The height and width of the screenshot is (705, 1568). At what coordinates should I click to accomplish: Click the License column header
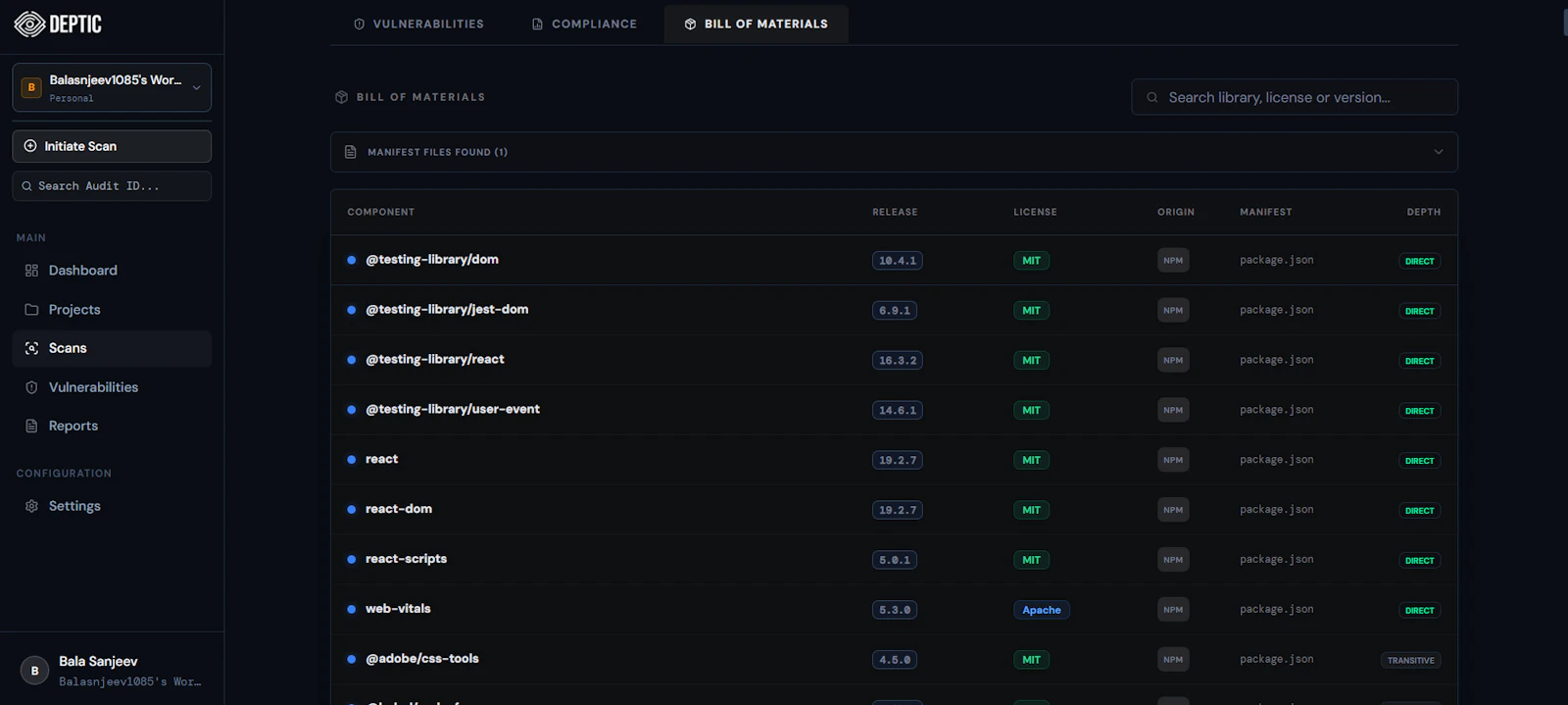point(1035,212)
